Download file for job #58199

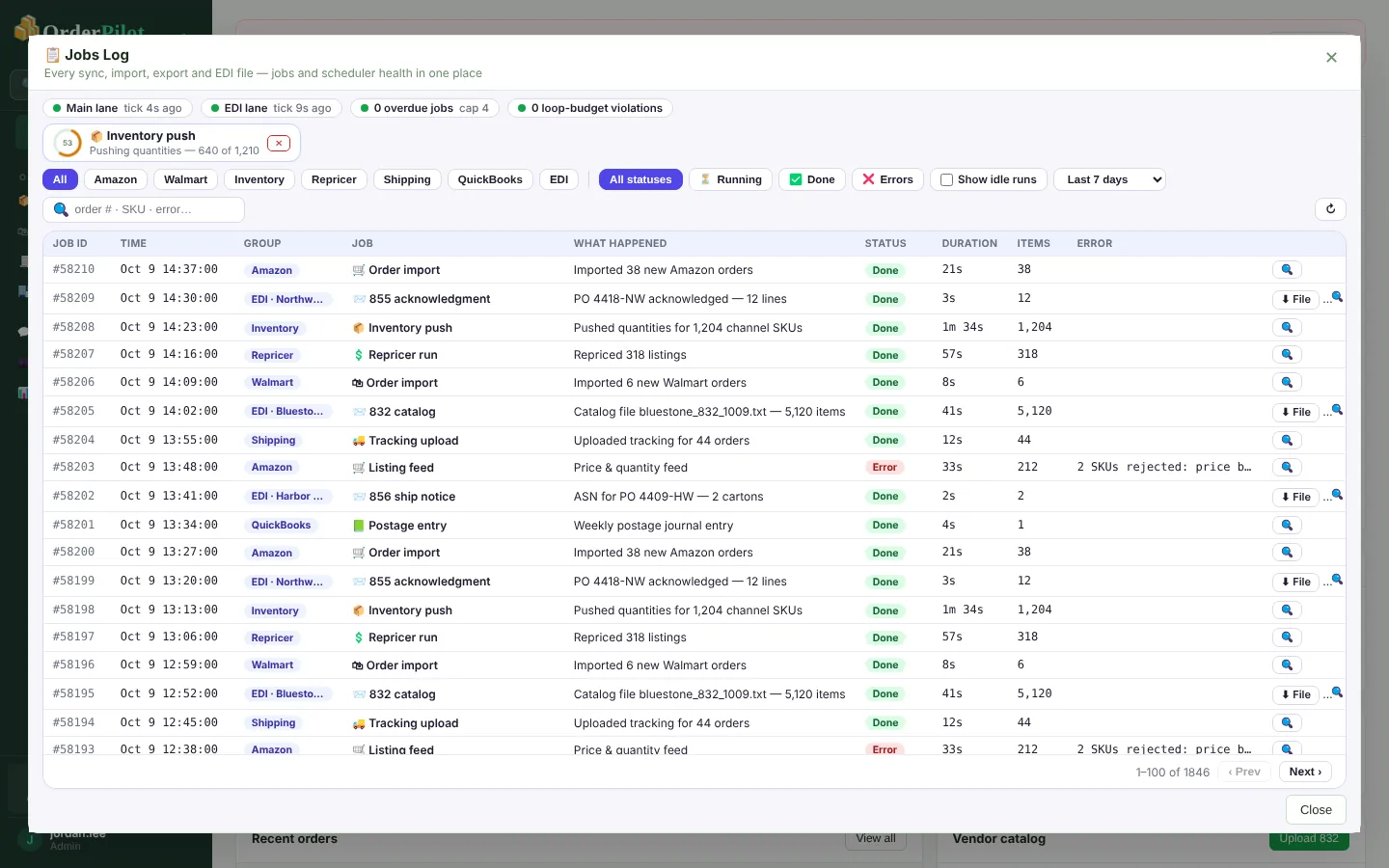pyautogui.click(x=1295, y=583)
